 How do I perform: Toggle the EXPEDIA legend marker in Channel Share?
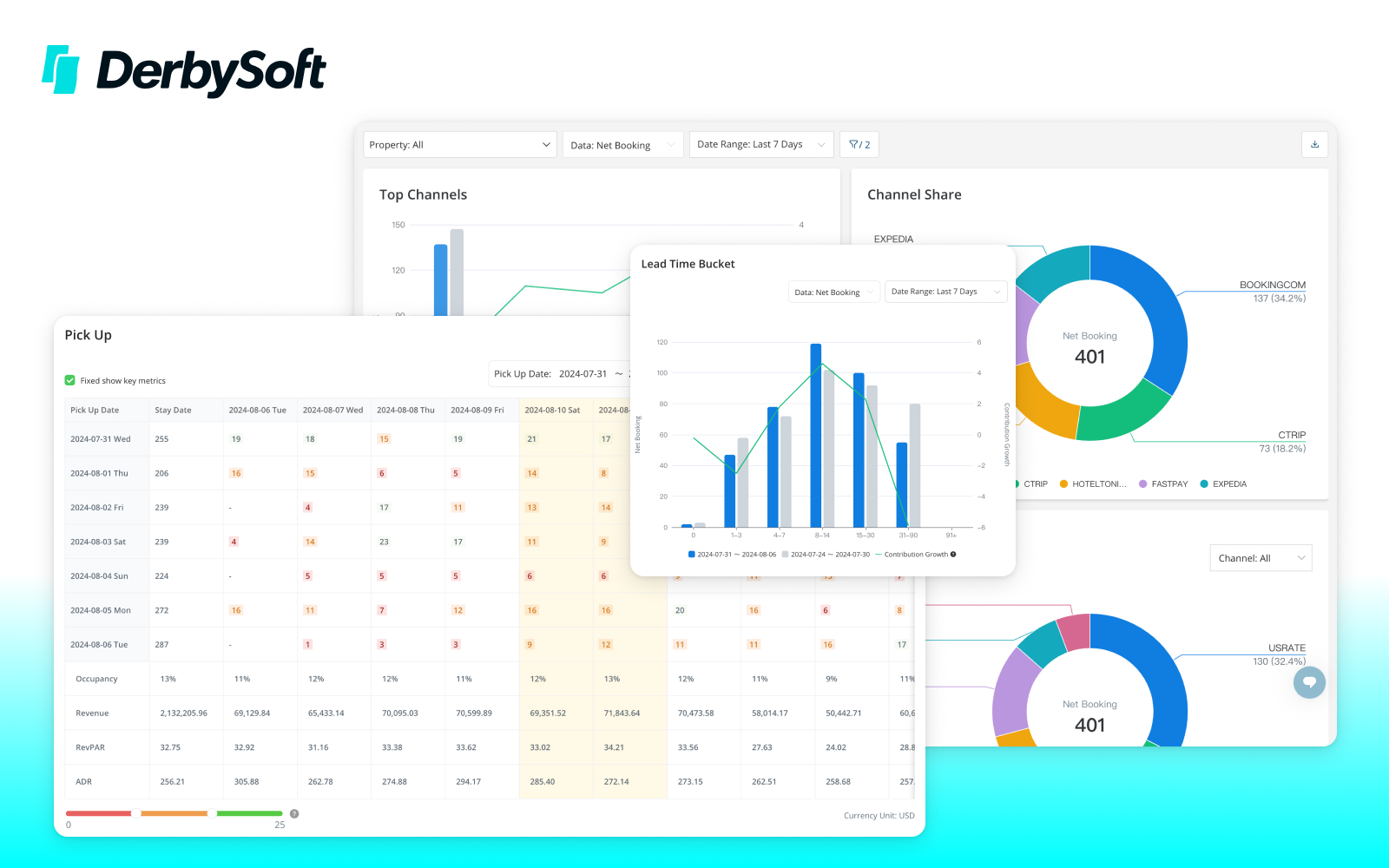pyautogui.click(x=1204, y=484)
